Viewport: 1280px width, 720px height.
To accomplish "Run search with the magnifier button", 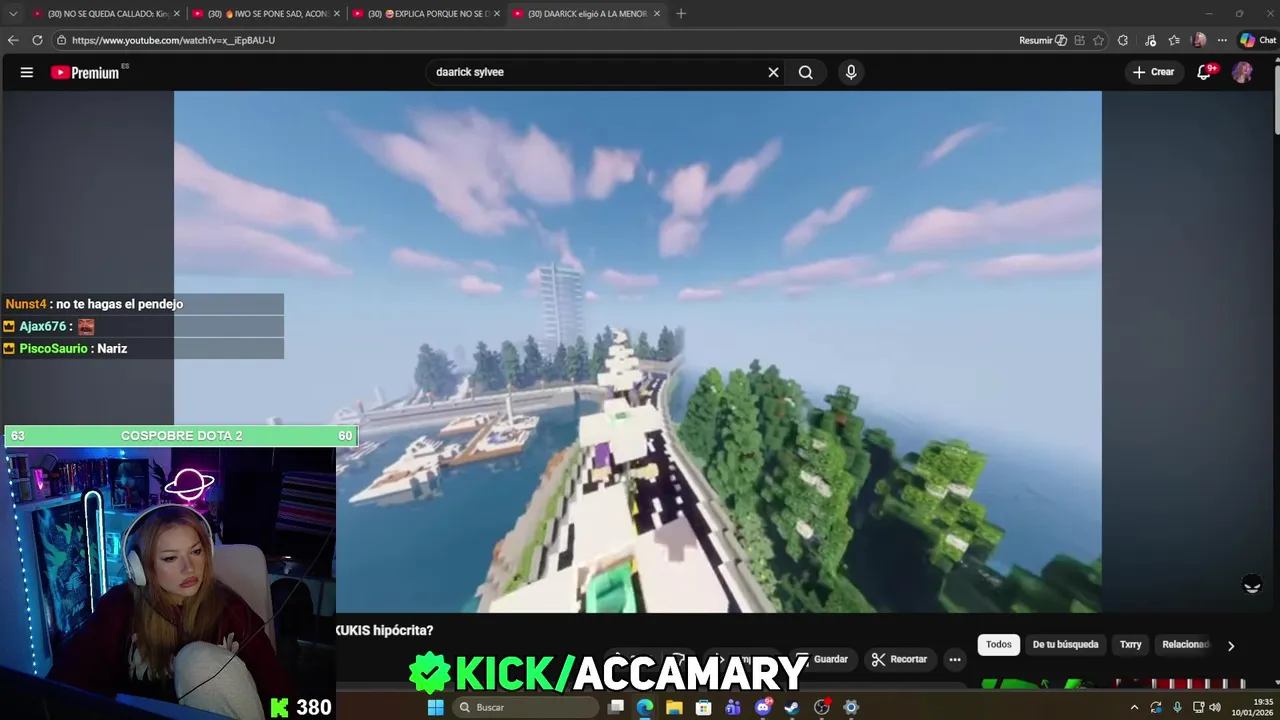I will (806, 72).
